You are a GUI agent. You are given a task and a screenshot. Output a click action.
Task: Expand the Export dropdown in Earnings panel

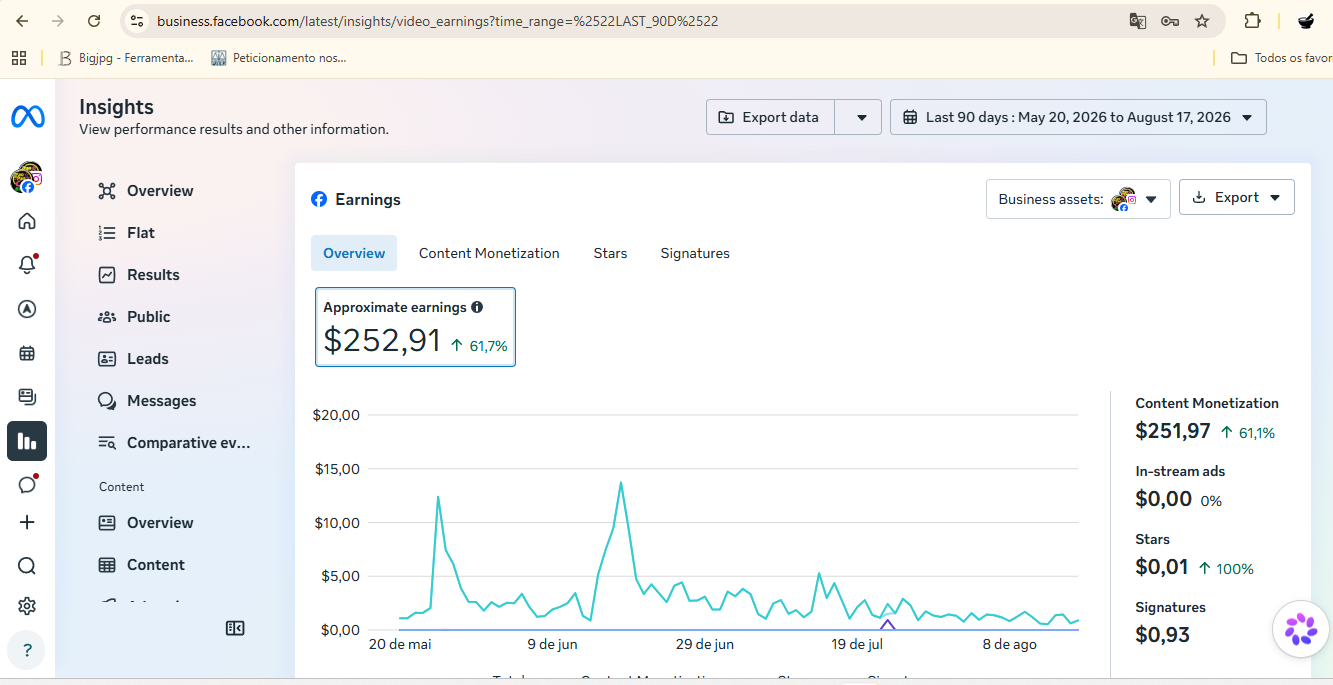click(x=1237, y=197)
